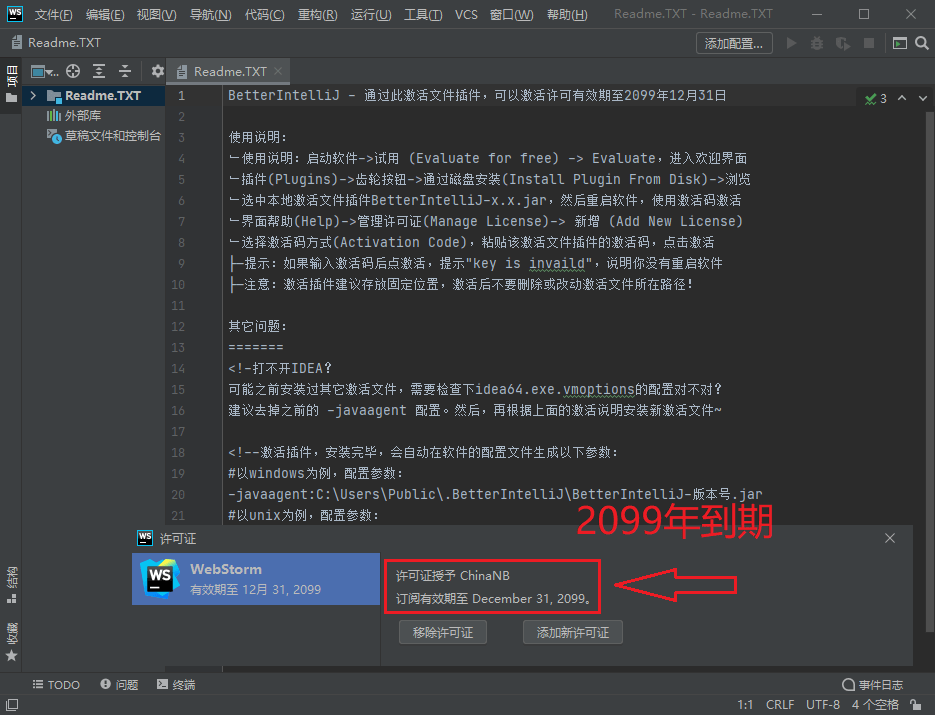
Task: Open the 导航(N) menu
Action: [x=210, y=14]
